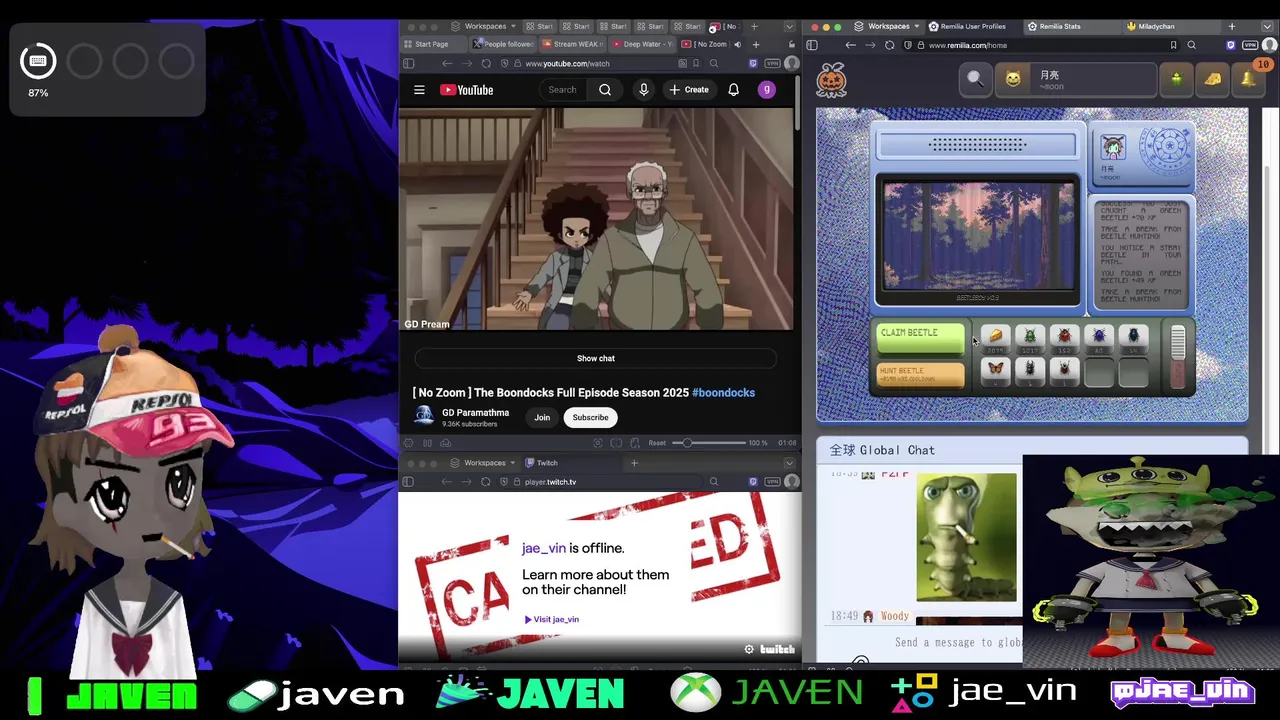Switch to 'Deep Water' YouTube tab
1280x720 pixels.
[x=642, y=44]
